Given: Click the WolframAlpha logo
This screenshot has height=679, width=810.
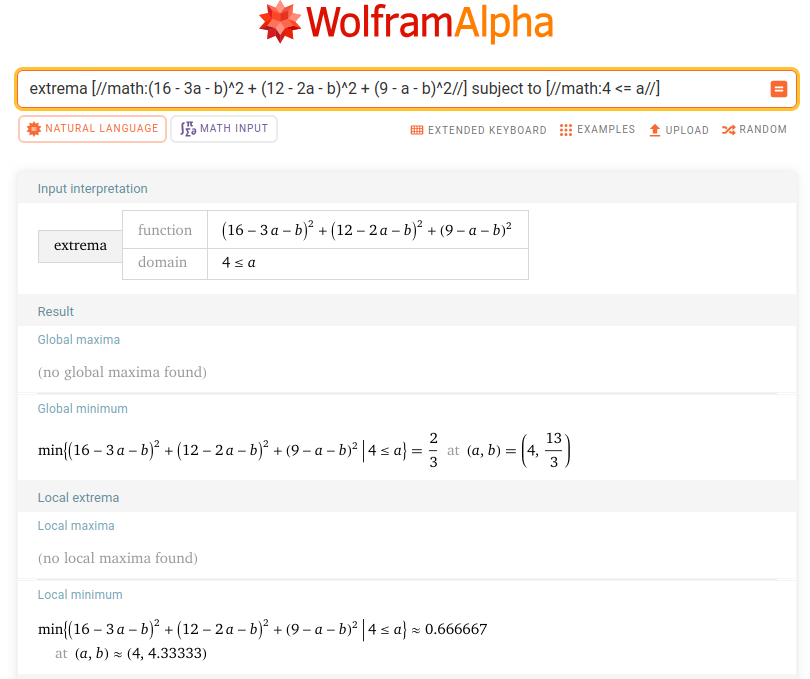Looking at the screenshot, I should (406, 22).
